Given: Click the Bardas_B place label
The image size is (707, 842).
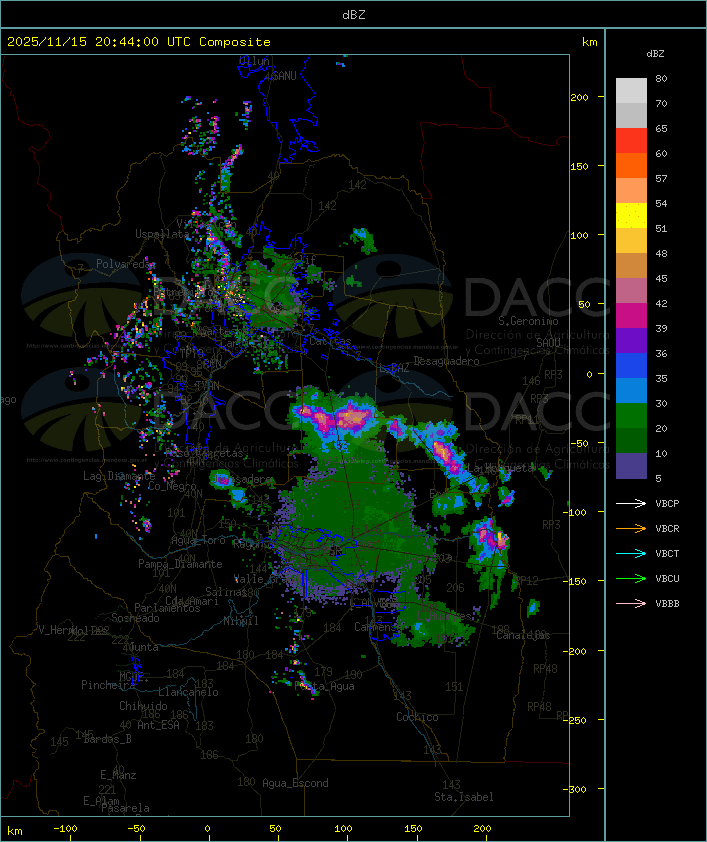Looking at the screenshot, I should click(x=107, y=739).
